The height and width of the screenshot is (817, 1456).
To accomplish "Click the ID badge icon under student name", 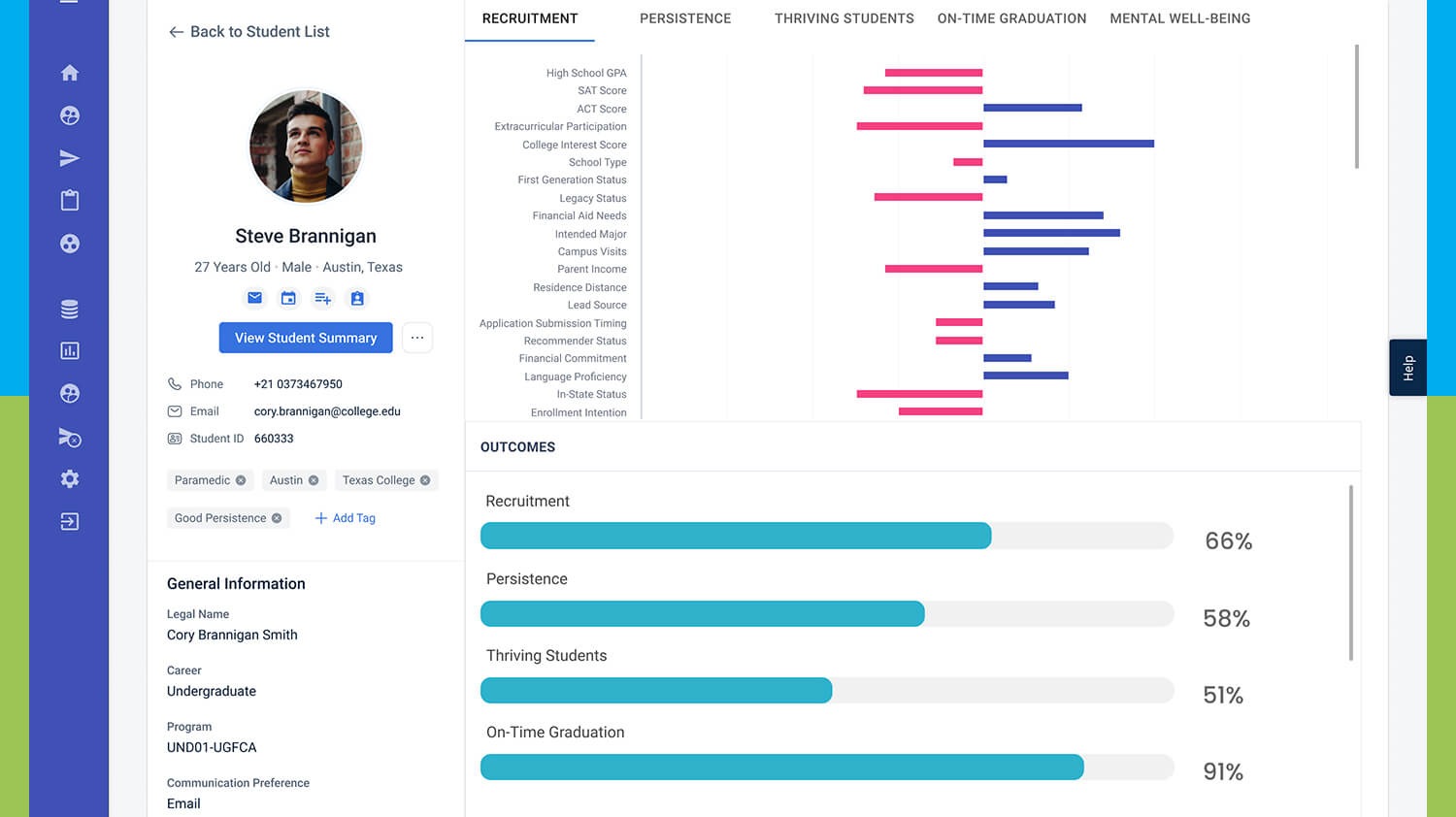I will pos(357,299).
